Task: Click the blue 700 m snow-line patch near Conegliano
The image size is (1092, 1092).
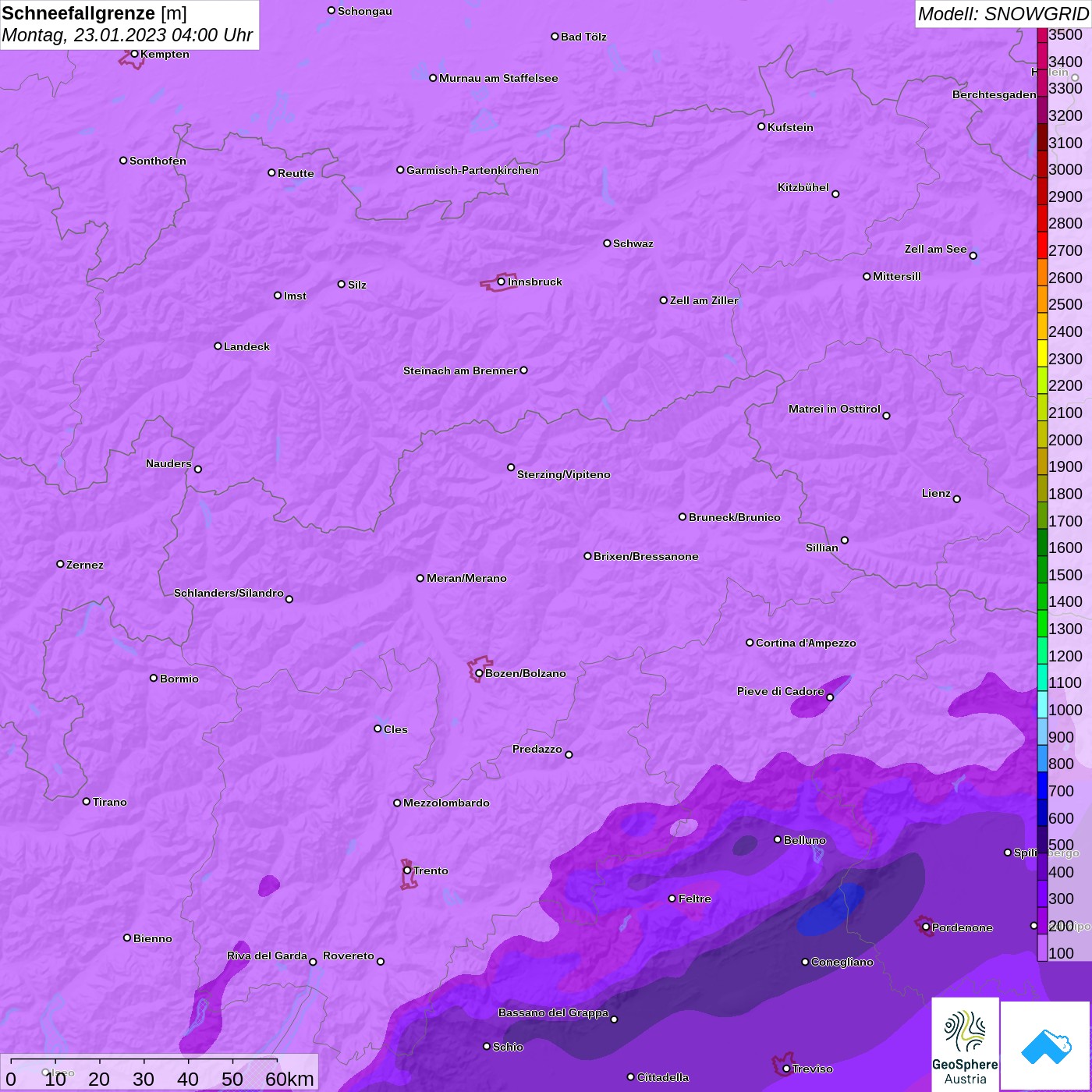Action: click(x=830, y=910)
